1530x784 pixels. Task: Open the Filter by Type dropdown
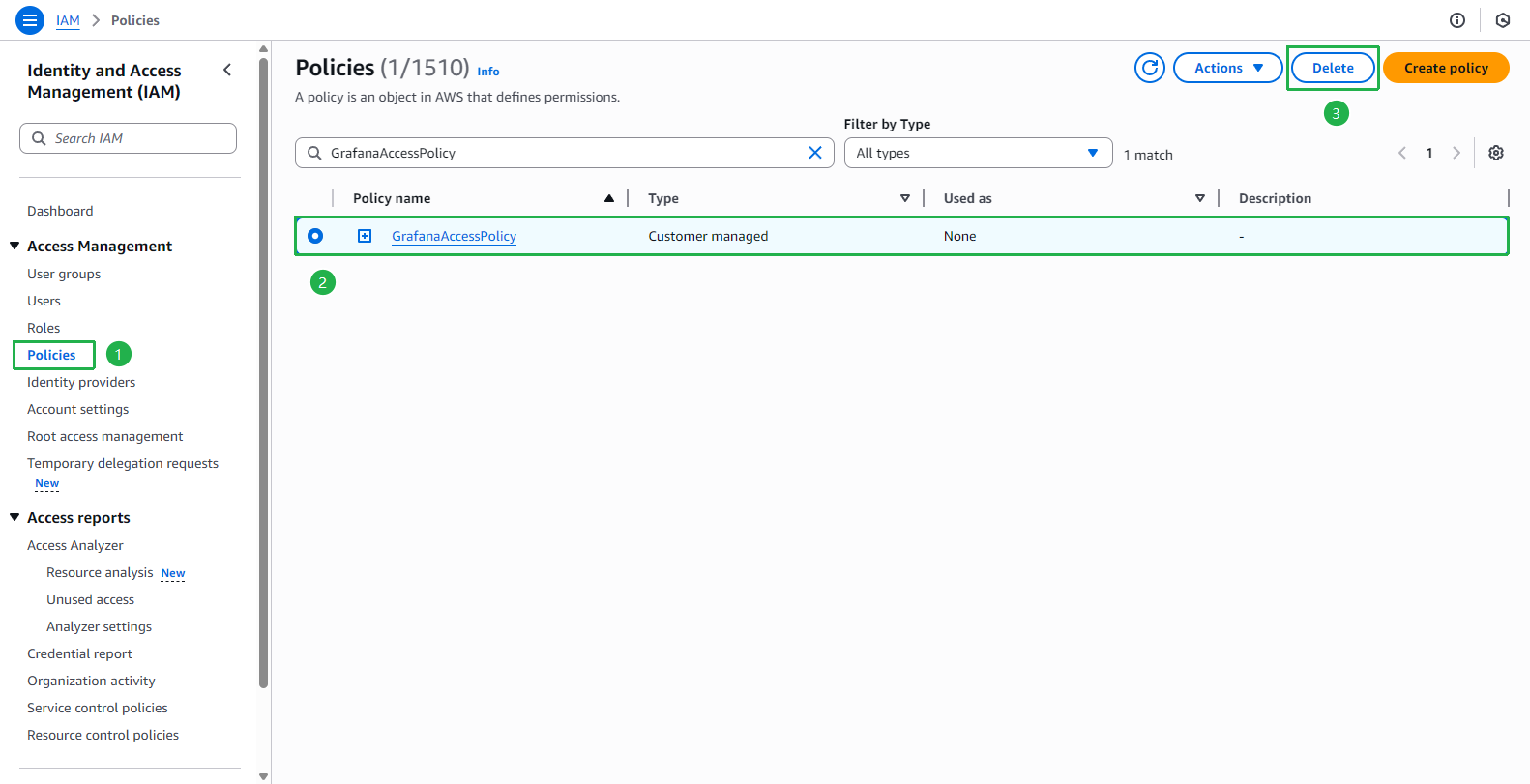coord(978,153)
